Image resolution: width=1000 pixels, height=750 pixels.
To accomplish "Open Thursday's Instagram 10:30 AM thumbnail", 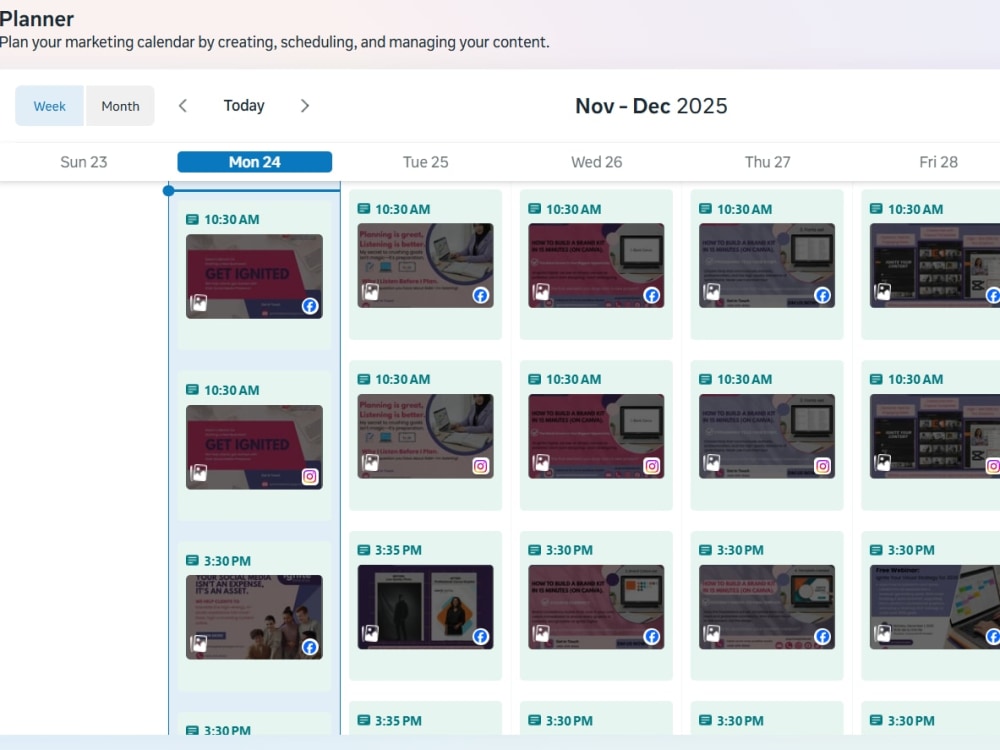I will coord(767,436).
